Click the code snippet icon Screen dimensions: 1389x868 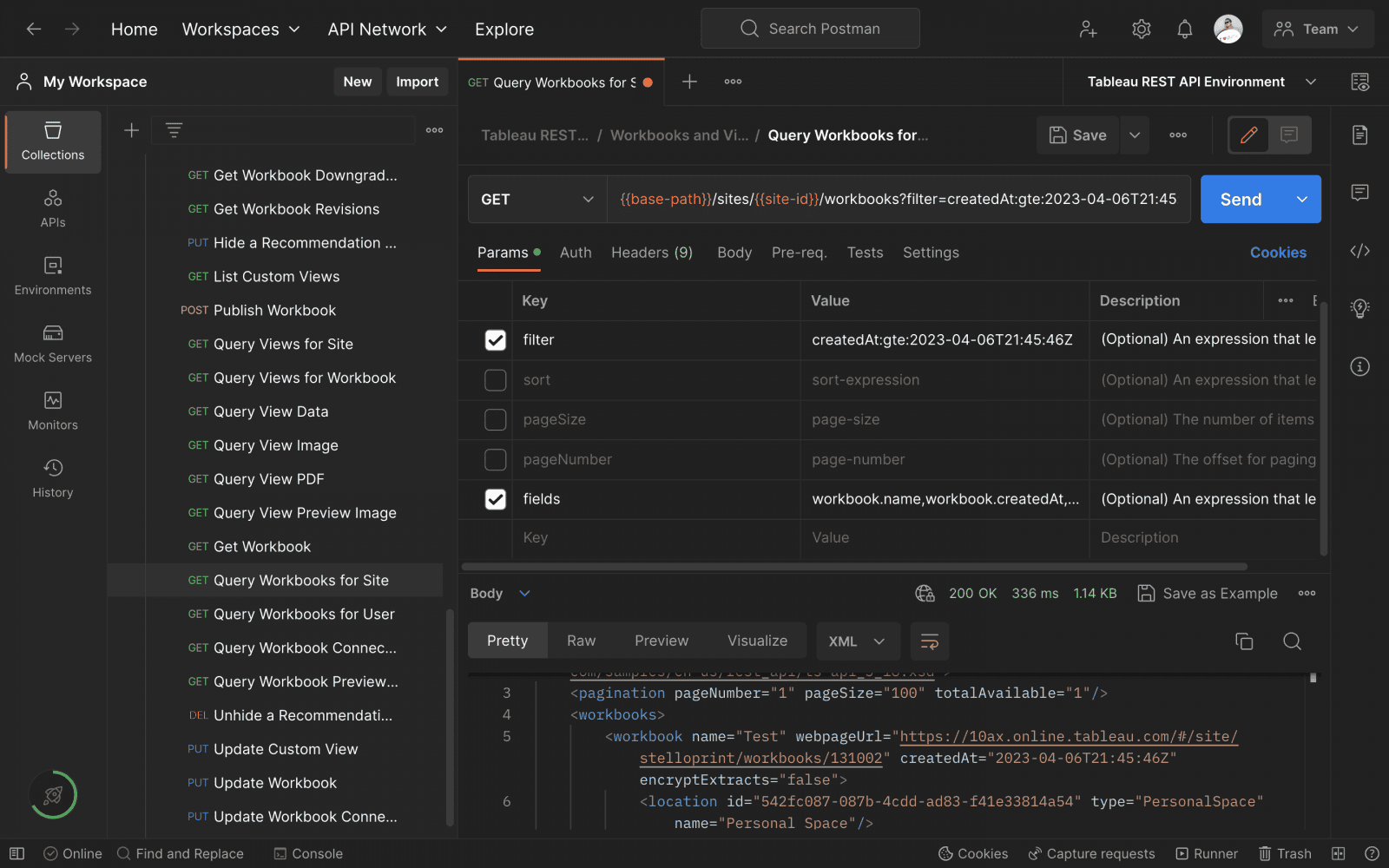(x=1359, y=251)
